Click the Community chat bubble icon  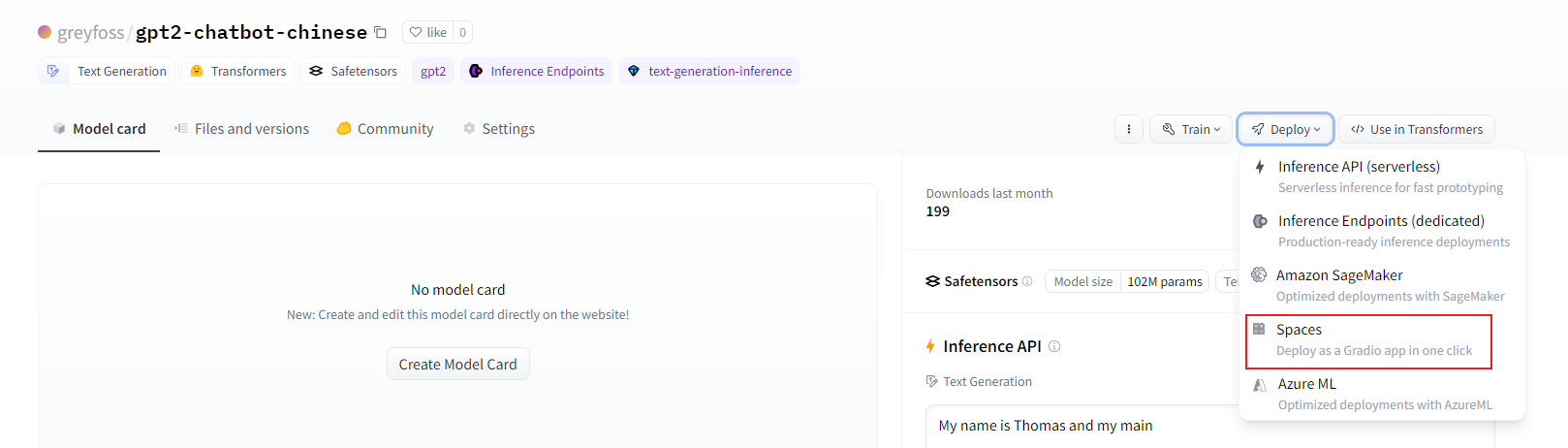click(344, 128)
